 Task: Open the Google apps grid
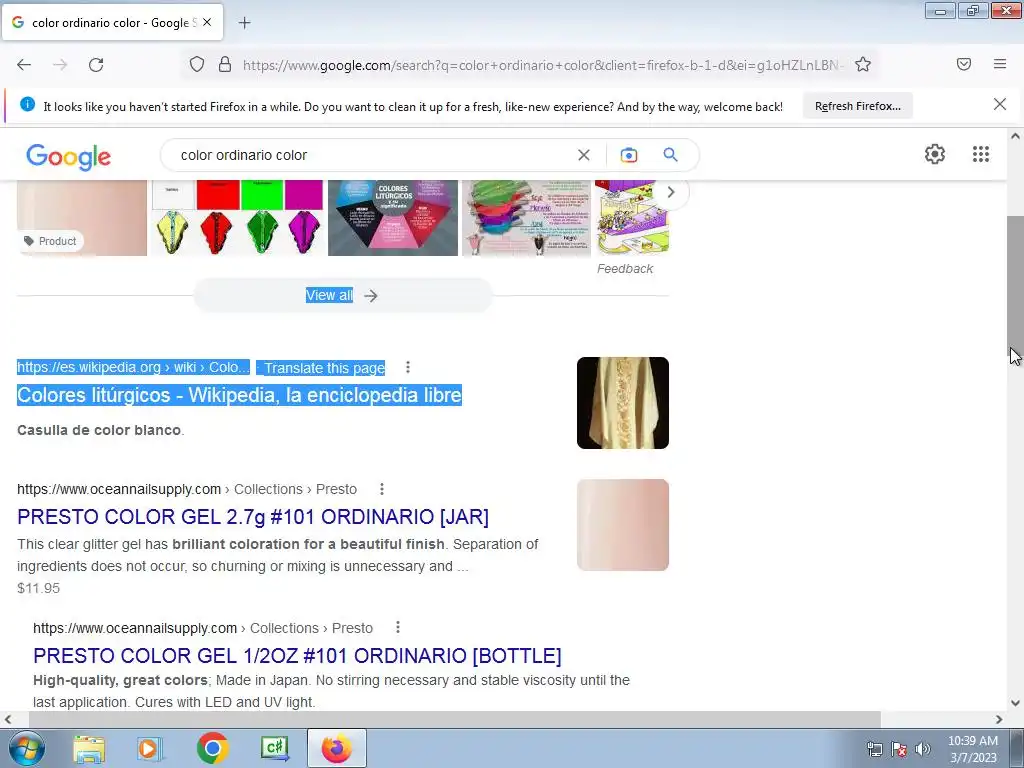(x=981, y=154)
